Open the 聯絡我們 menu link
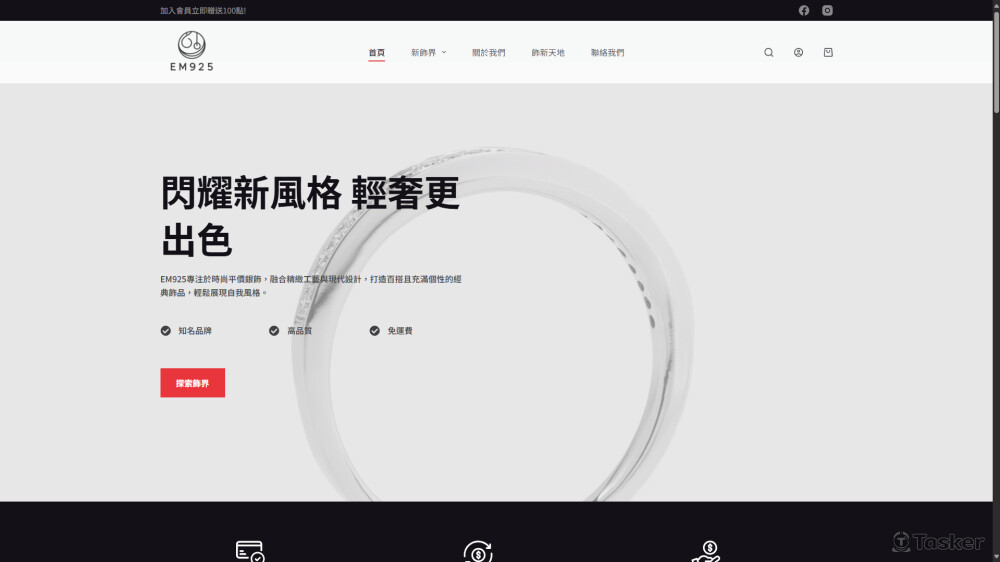The width and height of the screenshot is (1000, 562). pyautogui.click(x=607, y=53)
